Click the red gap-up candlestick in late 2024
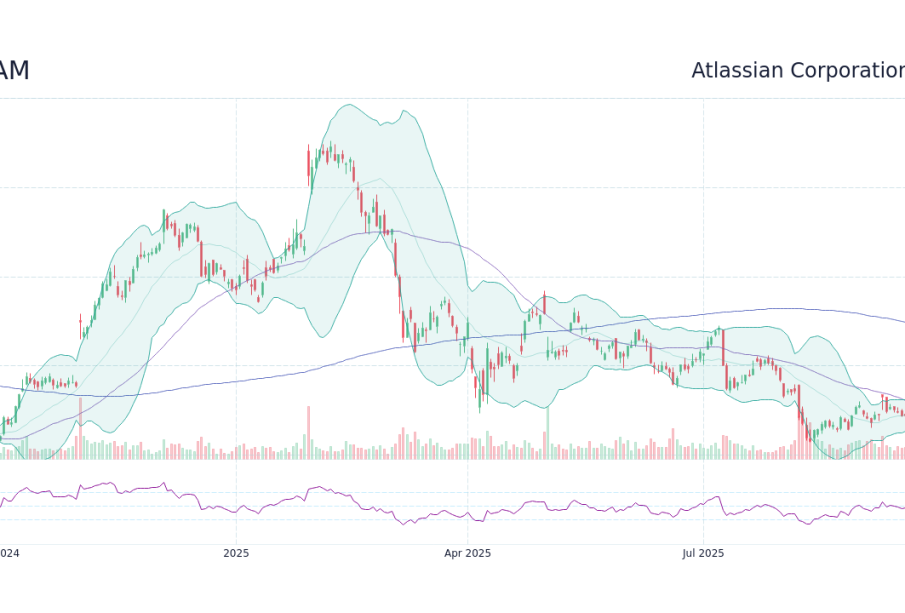This screenshot has width=905, height=613. click(x=80, y=327)
